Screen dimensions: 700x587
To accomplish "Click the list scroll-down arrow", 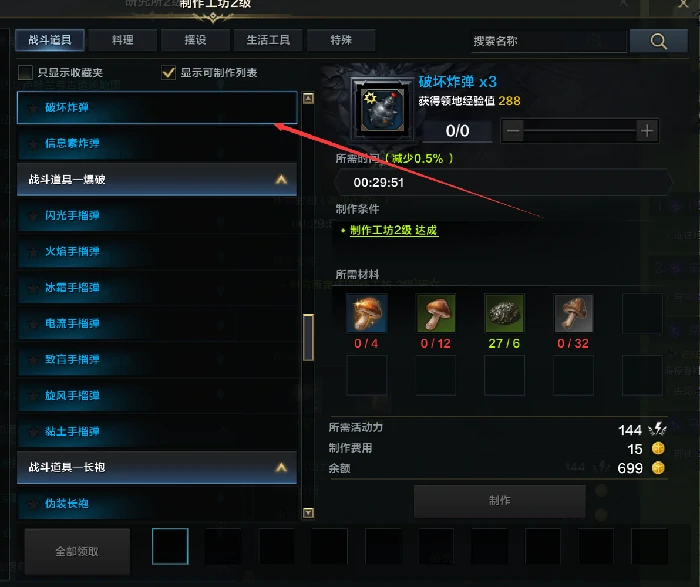I will (308, 512).
